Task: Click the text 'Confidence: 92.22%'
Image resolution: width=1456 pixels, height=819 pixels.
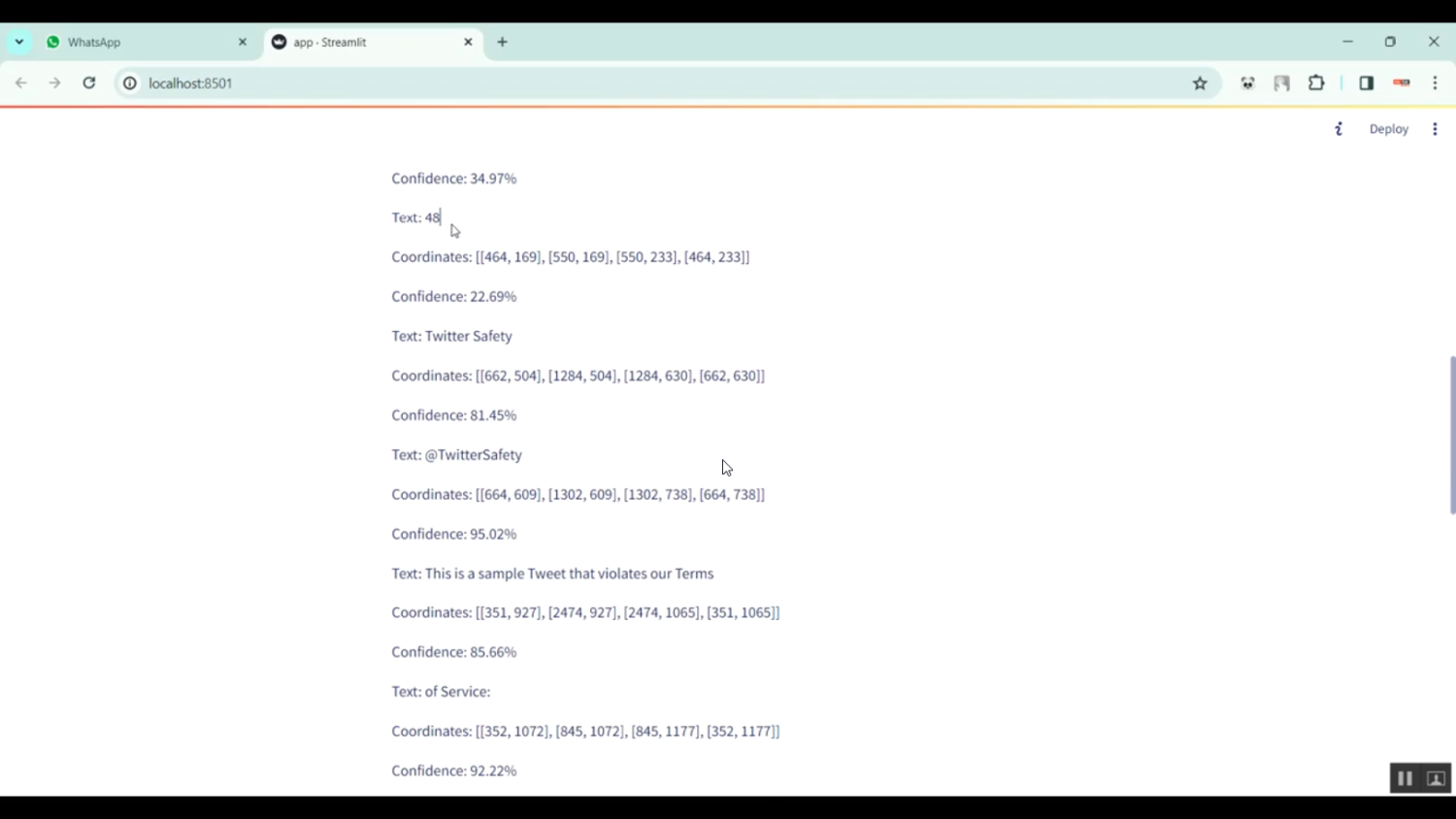Action: tap(454, 770)
